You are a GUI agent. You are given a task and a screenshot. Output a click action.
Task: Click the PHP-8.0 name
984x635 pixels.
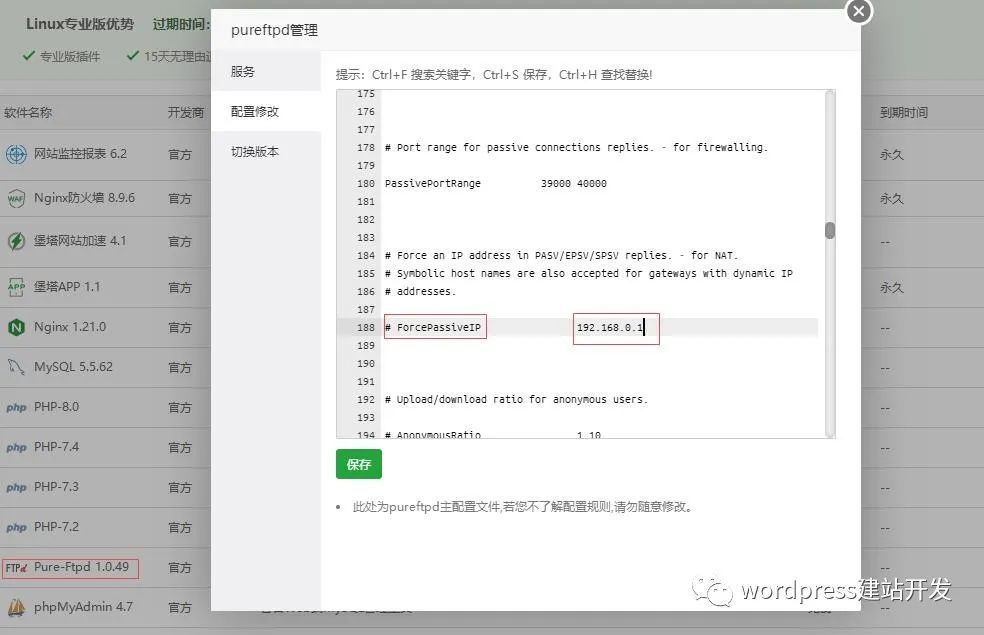tap(56, 407)
